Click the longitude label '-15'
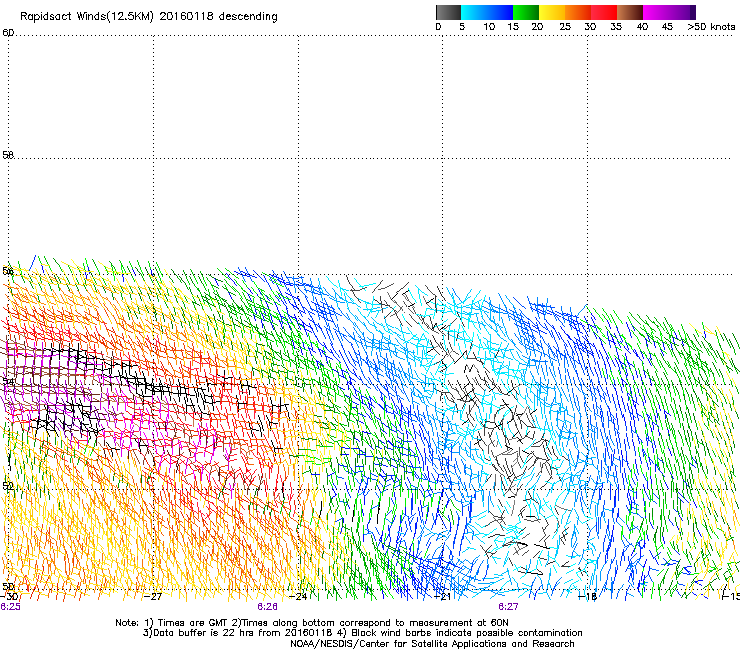The height and width of the screenshot is (650, 740). tap(731, 597)
